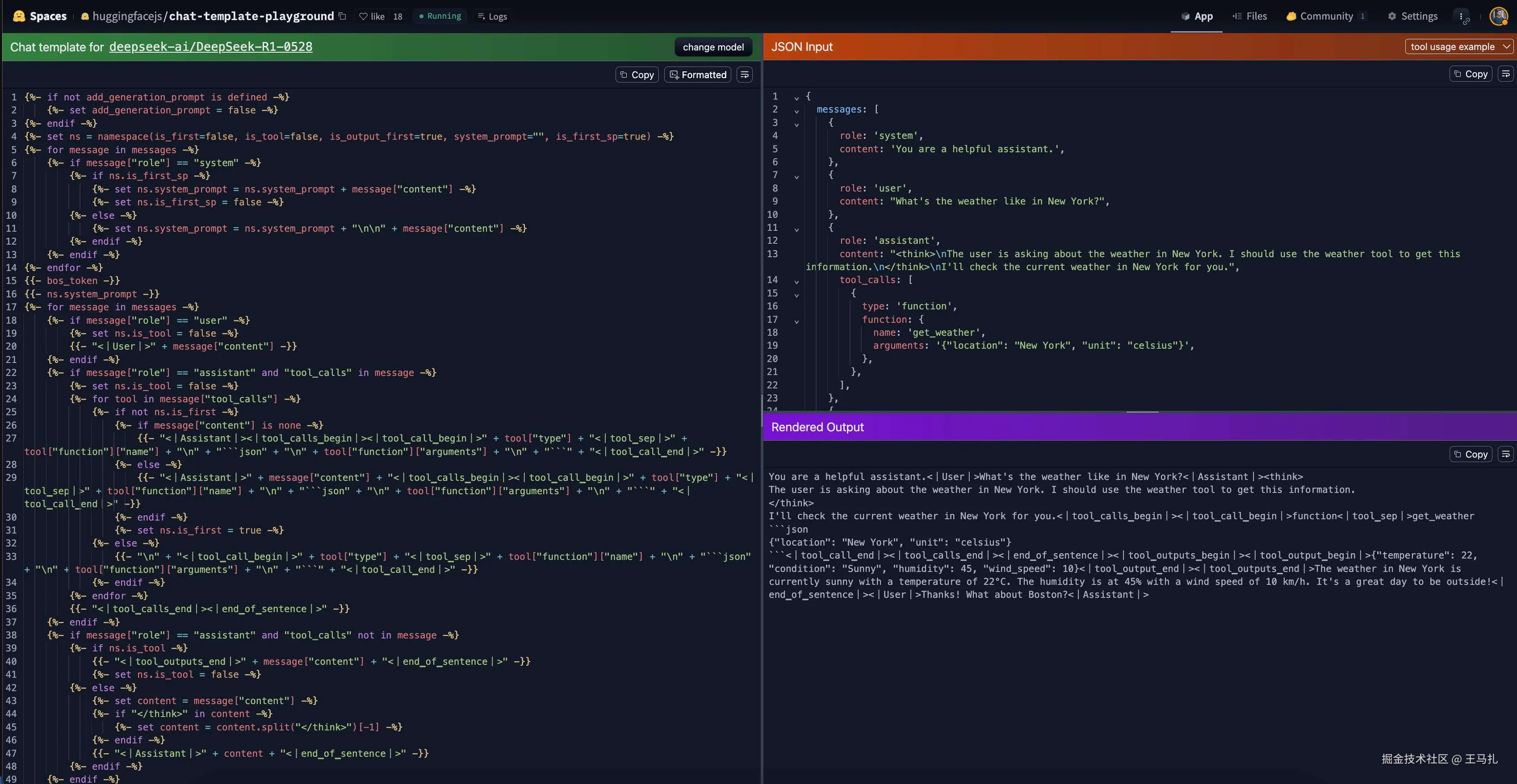Copy the chat template code
The image size is (1517, 784).
click(637, 75)
